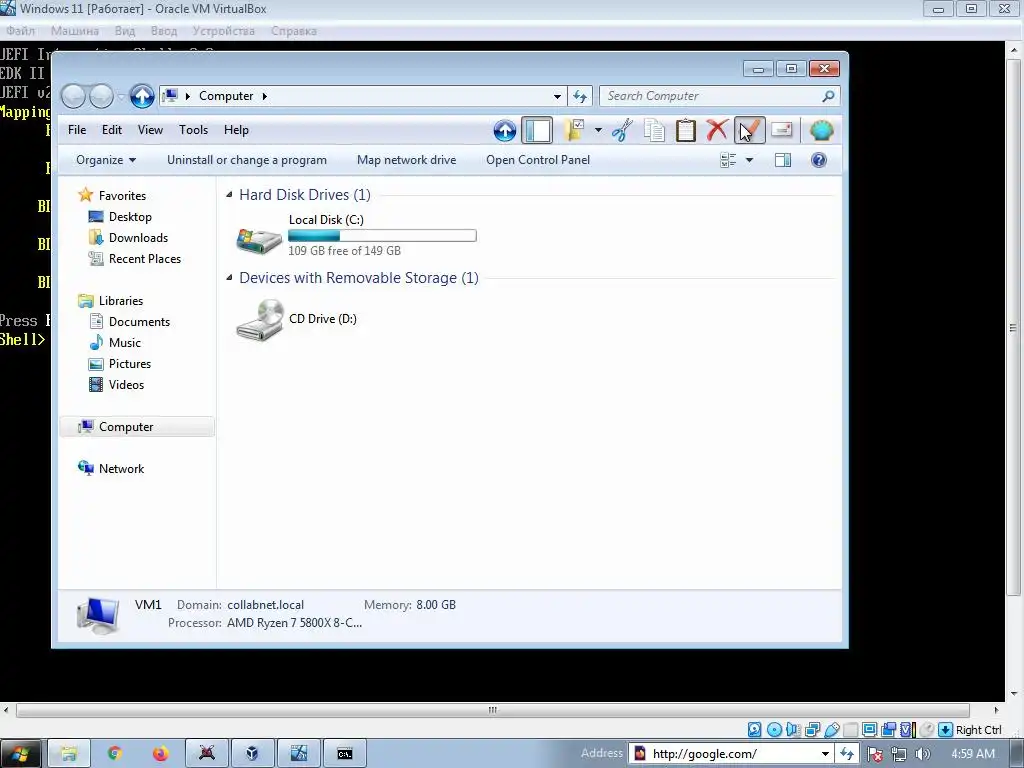Click Favorites in navigation pane
The width and height of the screenshot is (1024, 768).
point(122,196)
